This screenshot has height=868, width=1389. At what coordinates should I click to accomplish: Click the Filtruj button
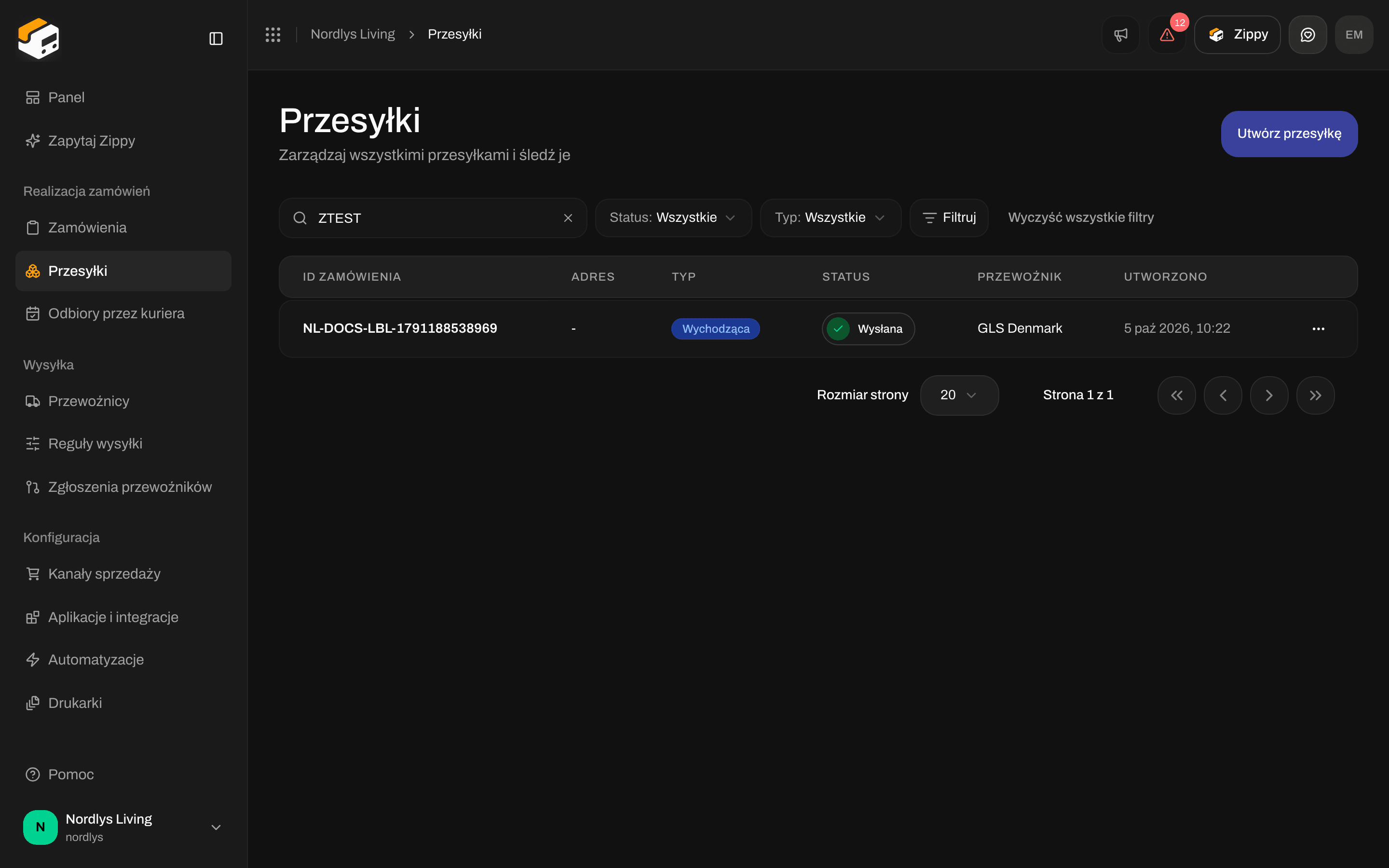949,217
